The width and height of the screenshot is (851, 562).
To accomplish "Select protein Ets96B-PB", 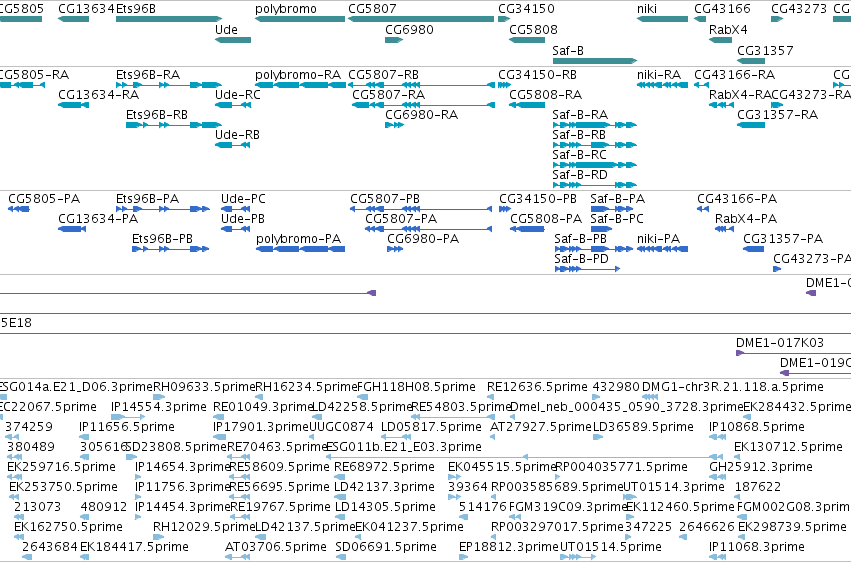I will (170, 249).
